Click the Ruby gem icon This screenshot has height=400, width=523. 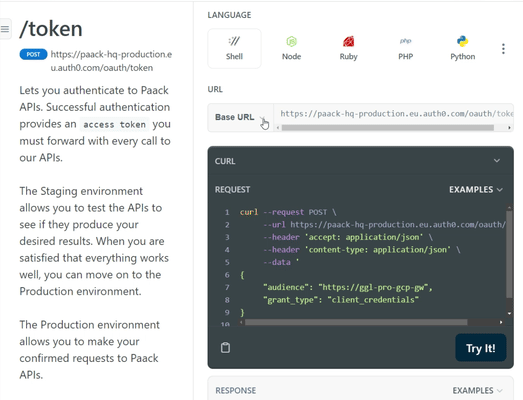tap(349, 41)
